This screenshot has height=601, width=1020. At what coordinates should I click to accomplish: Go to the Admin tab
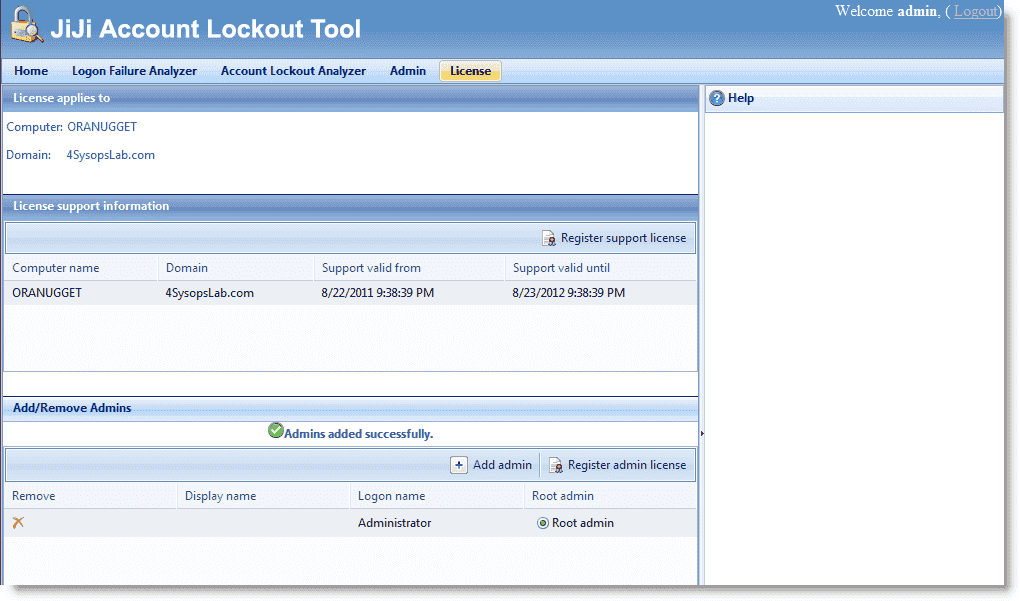pyautogui.click(x=408, y=71)
